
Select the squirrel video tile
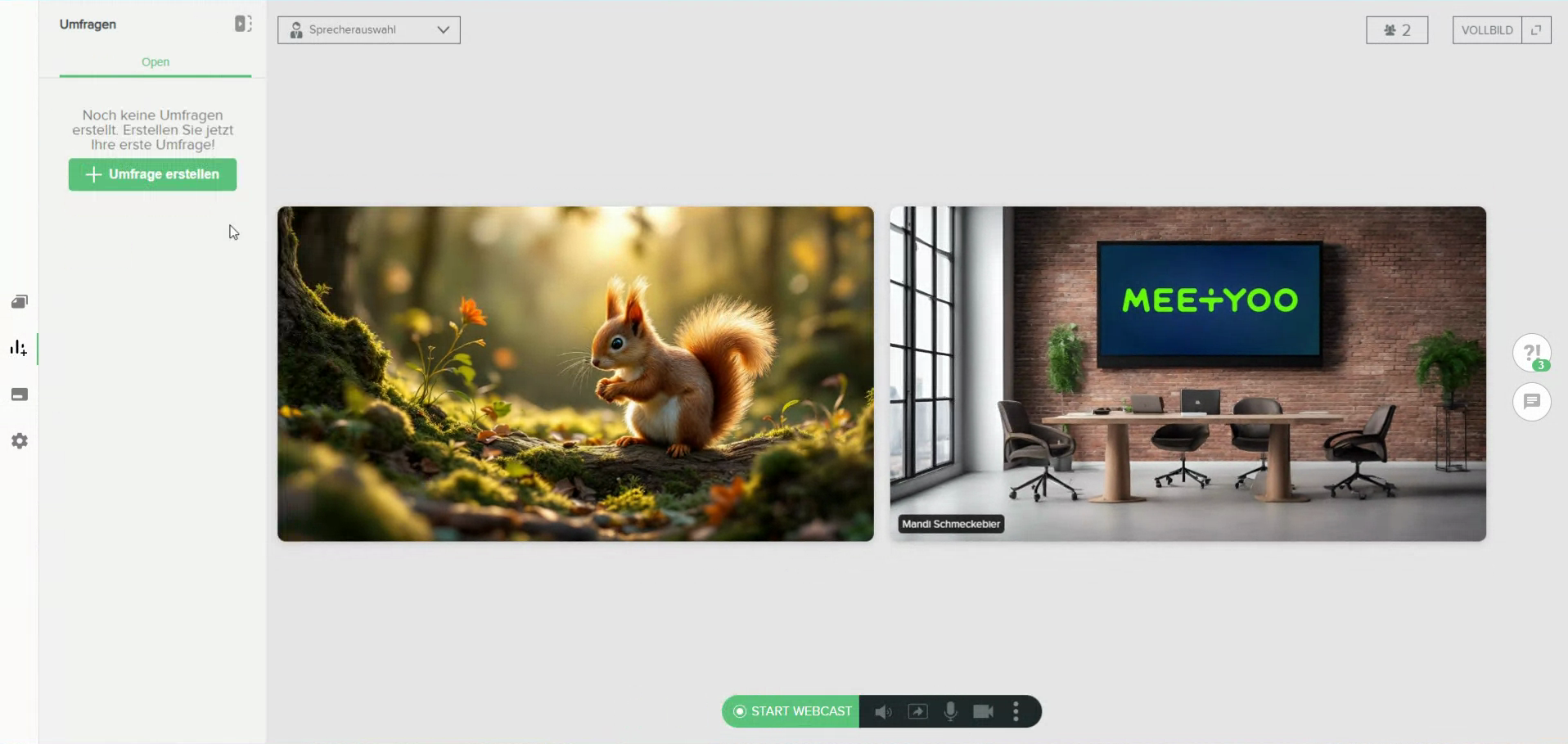tap(575, 374)
